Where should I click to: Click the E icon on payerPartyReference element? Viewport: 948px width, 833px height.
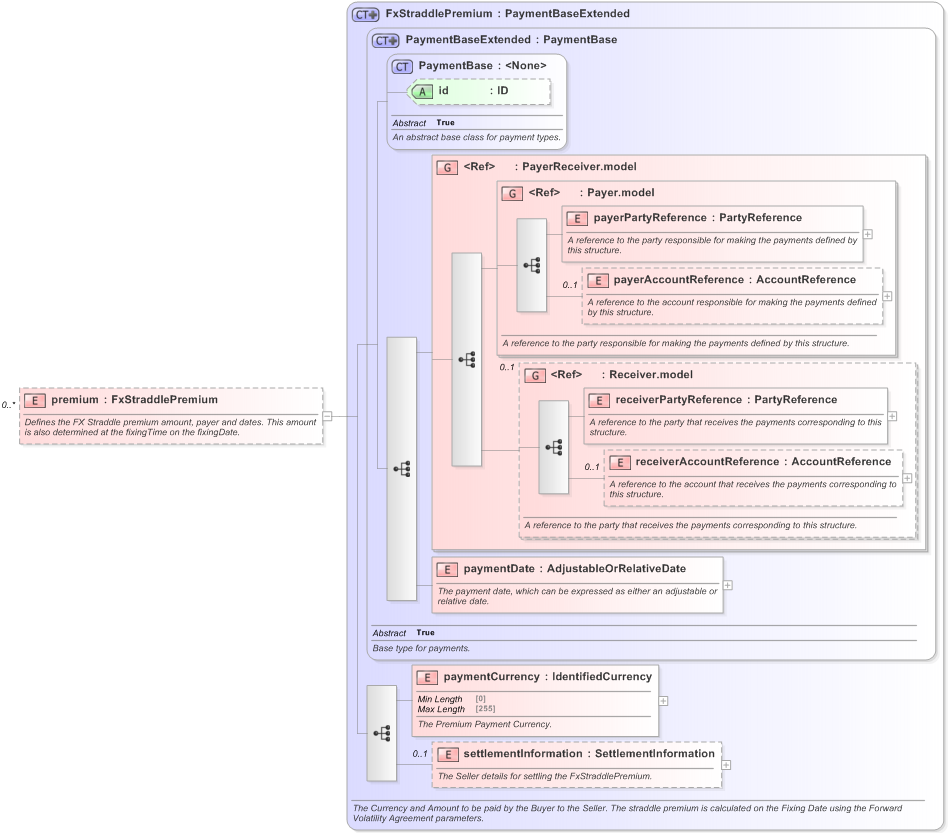[x=576, y=218]
